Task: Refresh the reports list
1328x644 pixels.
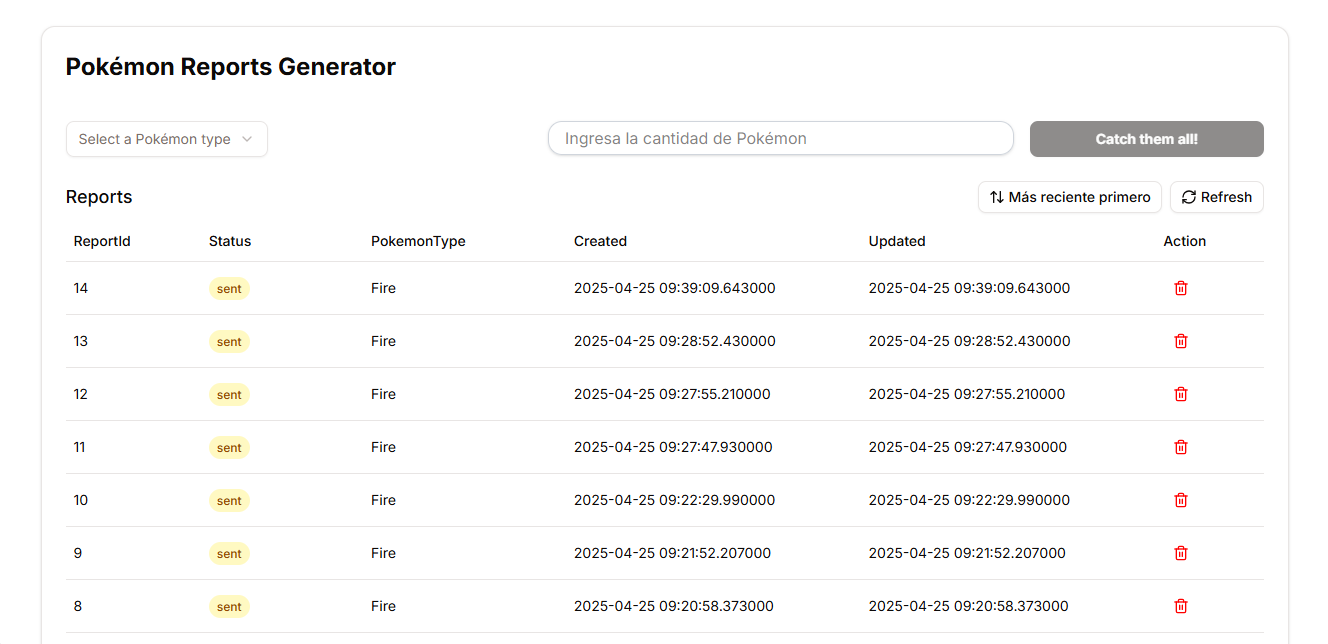Action: [1216, 197]
